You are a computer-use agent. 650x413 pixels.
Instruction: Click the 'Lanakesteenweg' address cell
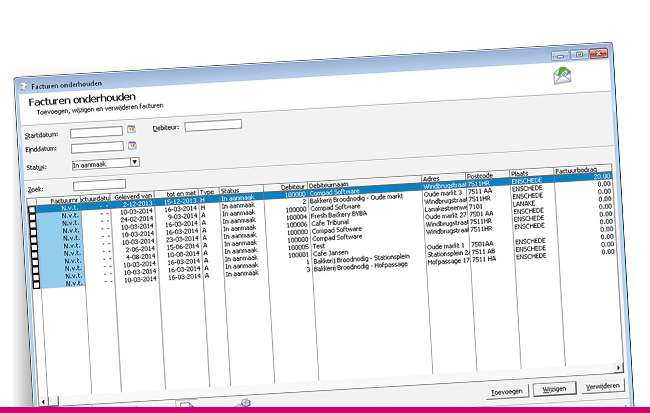coord(446,209)
